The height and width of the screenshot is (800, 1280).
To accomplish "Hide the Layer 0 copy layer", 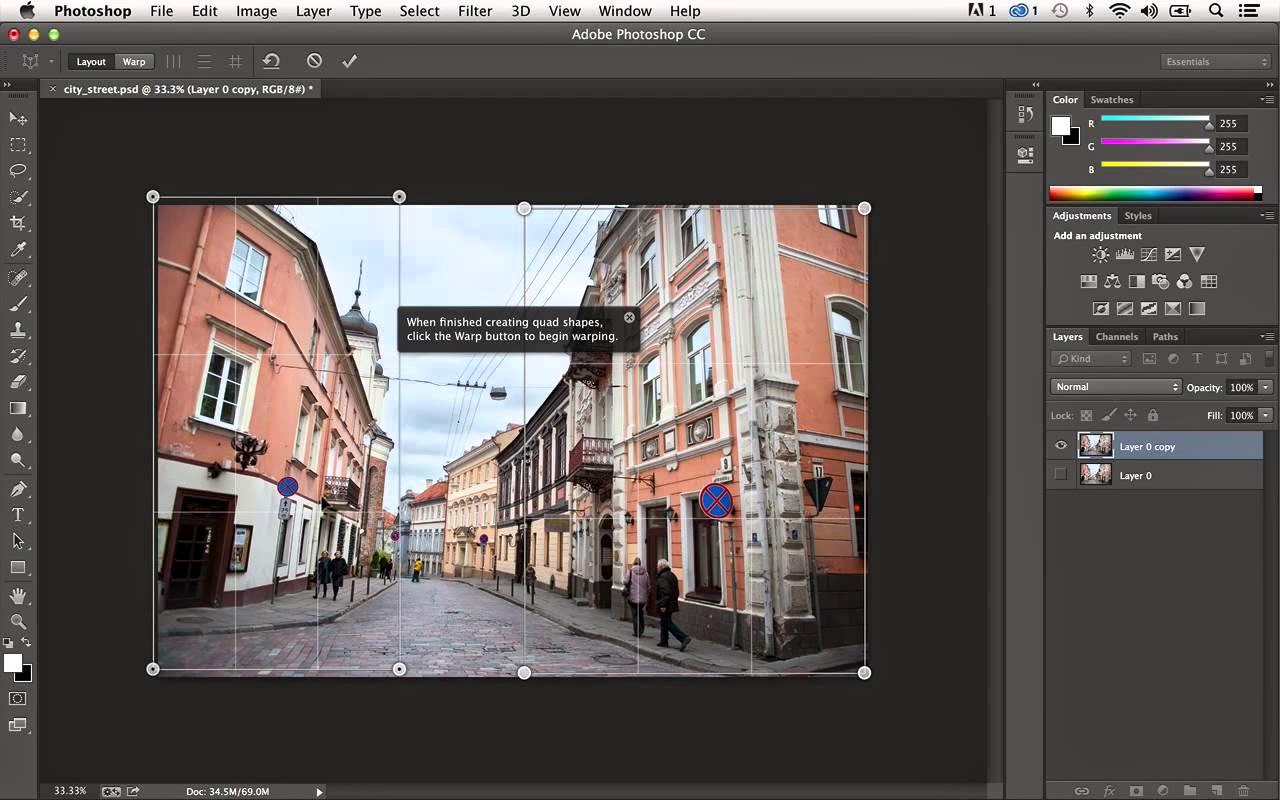I will tap(1061, 446).
